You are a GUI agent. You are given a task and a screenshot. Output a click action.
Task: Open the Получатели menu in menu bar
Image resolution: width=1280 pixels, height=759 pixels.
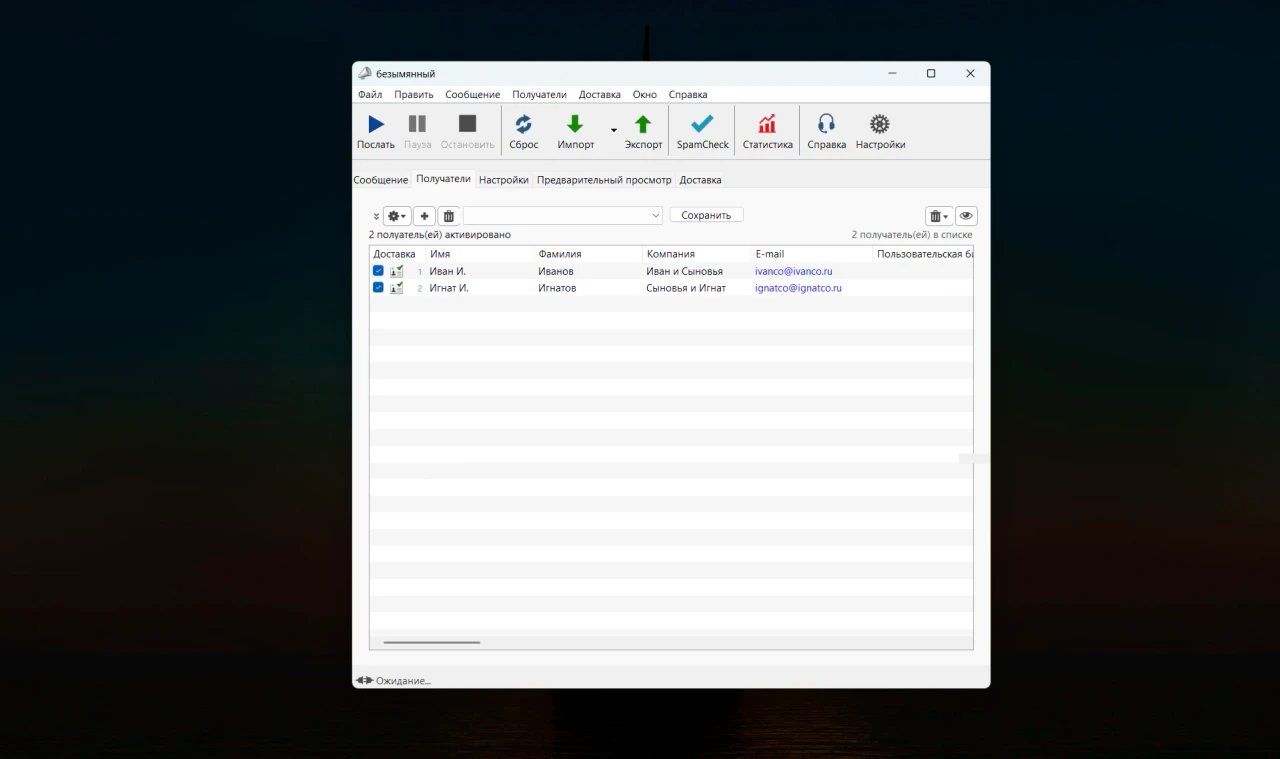pos(539,94)
